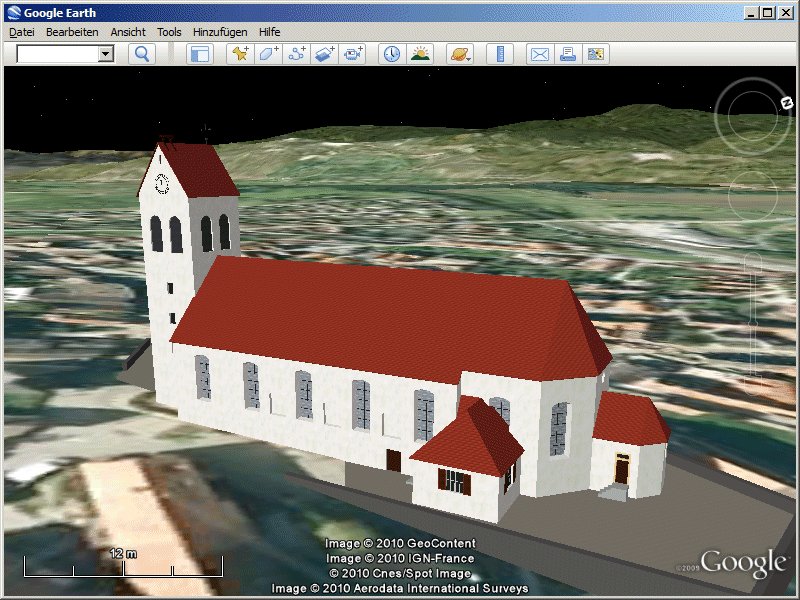Open the Hinzufügen menu

220,32
